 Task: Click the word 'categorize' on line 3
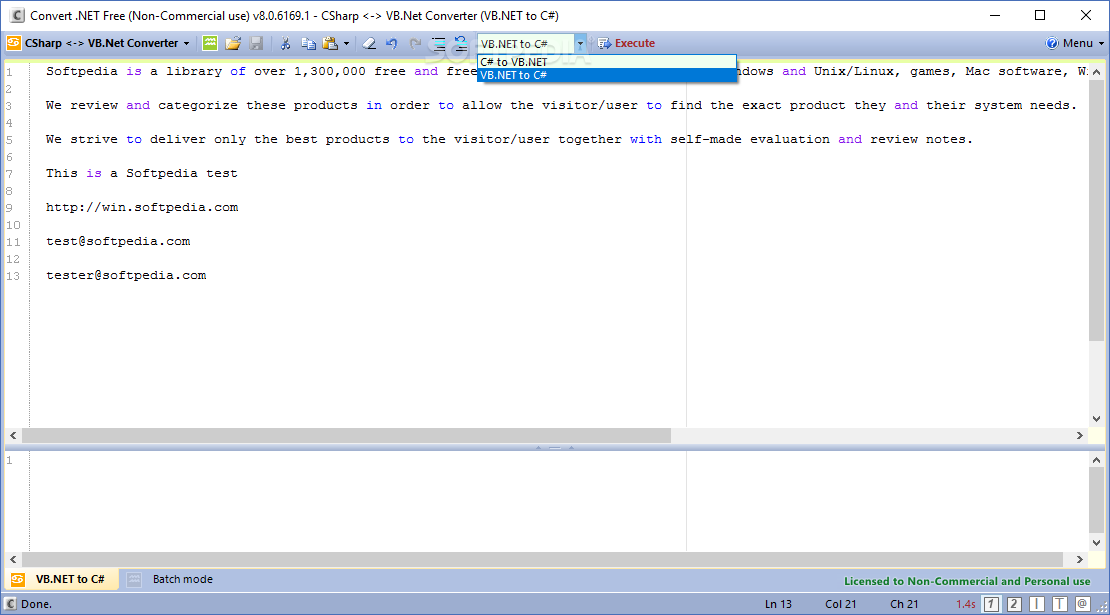pos(198,105)
